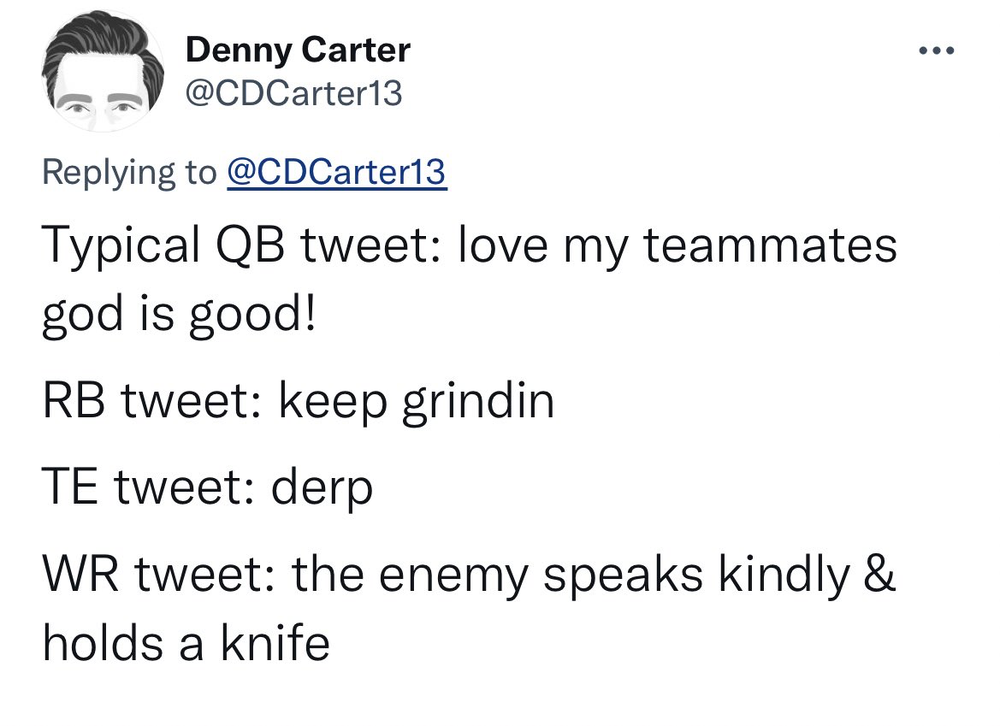Follow the blue underlined @CDCarter13 reply link
Screen dimensions: 1000x726
click(337, 172)
